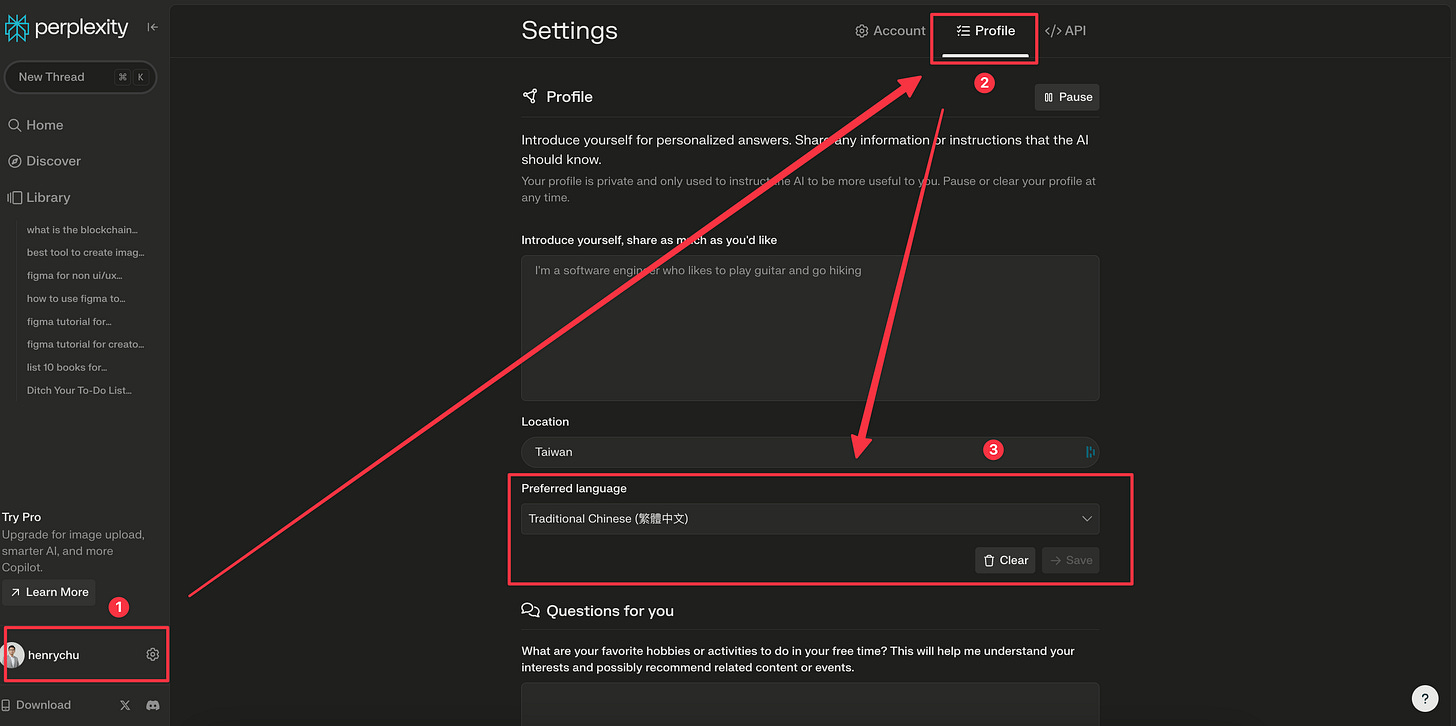1456x726 pixels.
Task: Click the Try Pro heading
Action: (22, 517)
